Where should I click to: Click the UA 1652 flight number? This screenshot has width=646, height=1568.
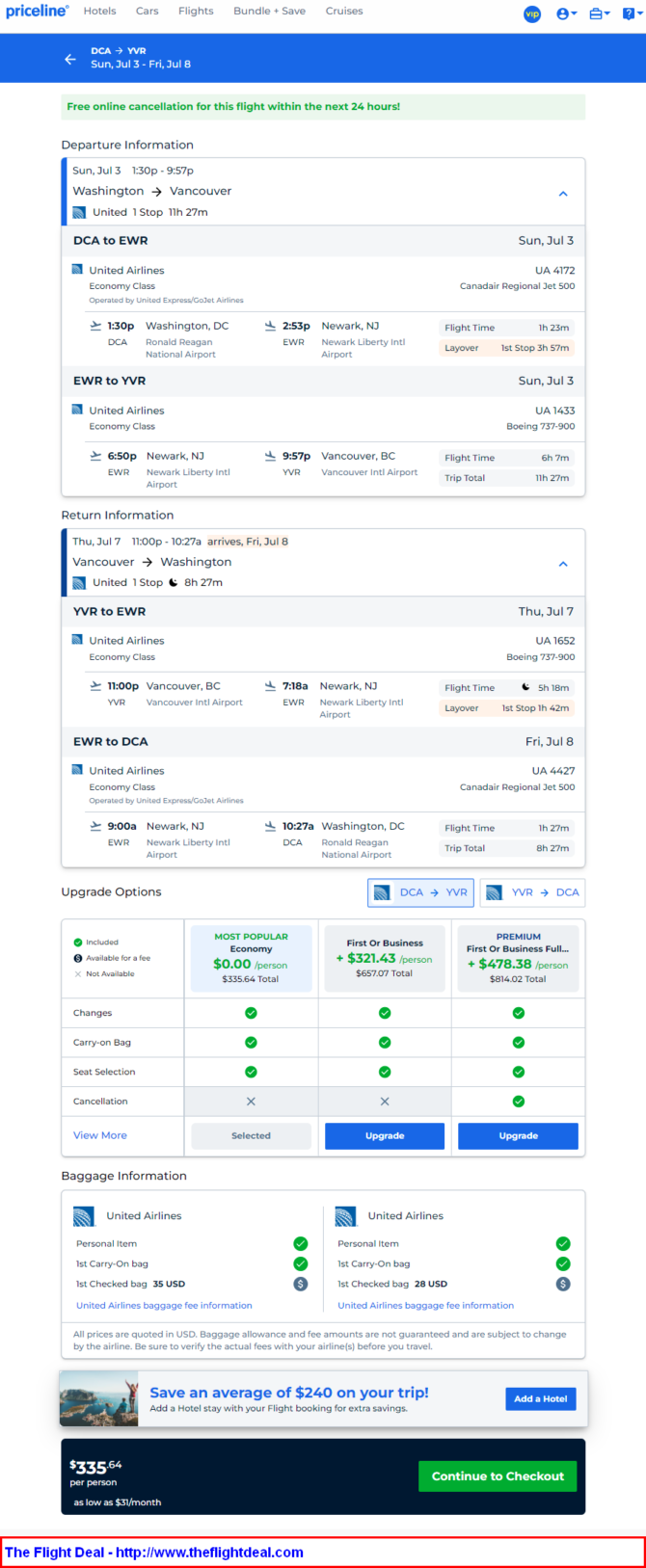555,641
